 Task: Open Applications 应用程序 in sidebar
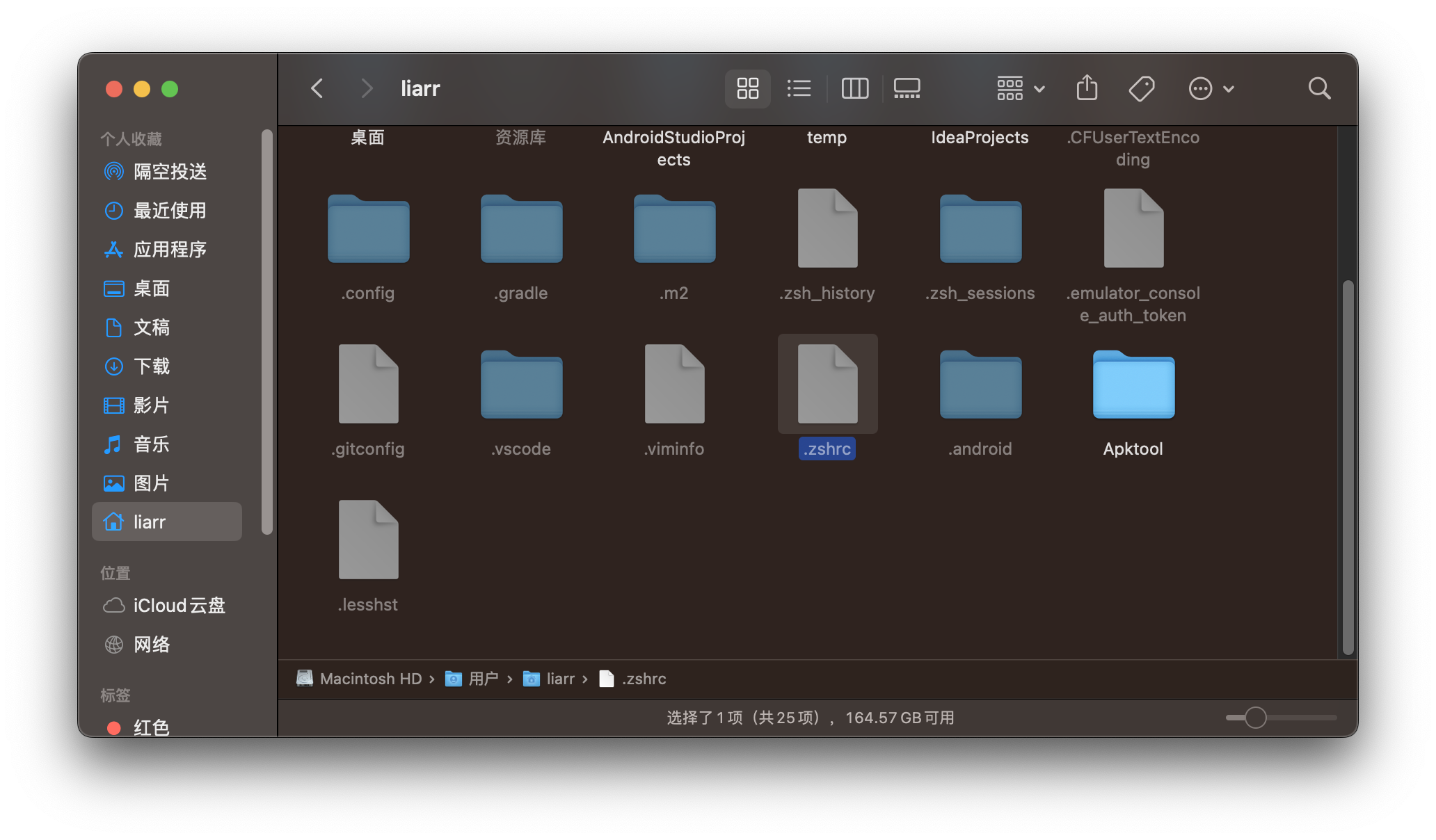(167, 249)
